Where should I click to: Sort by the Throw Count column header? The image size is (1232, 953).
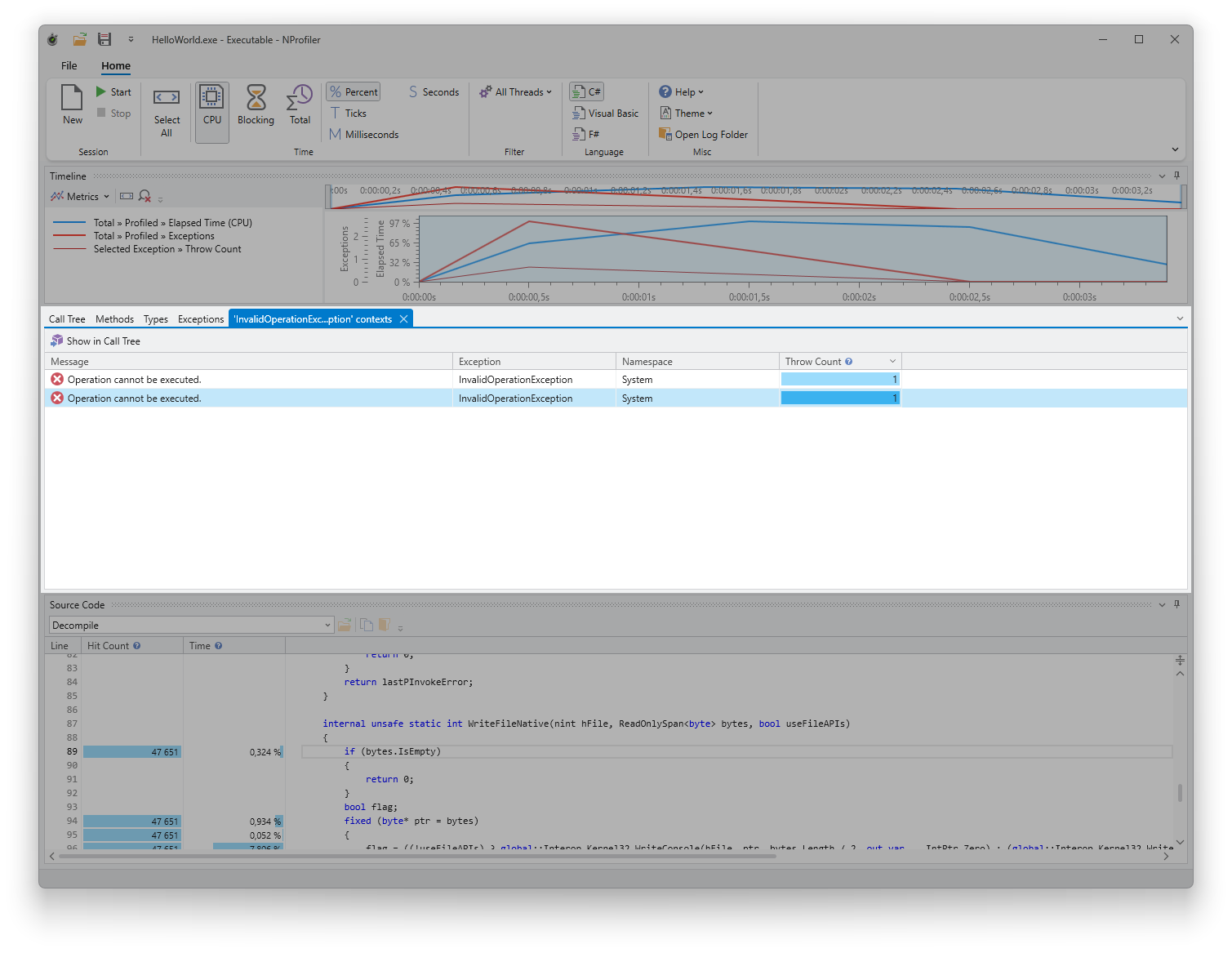pos(833,362)
